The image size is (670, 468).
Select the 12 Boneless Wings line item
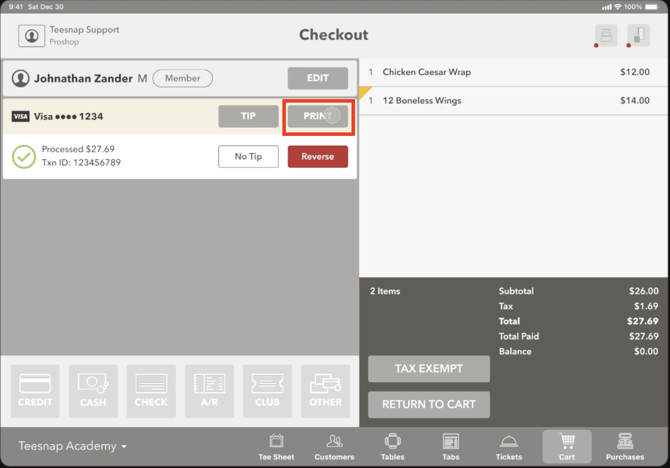click(513, 101)
